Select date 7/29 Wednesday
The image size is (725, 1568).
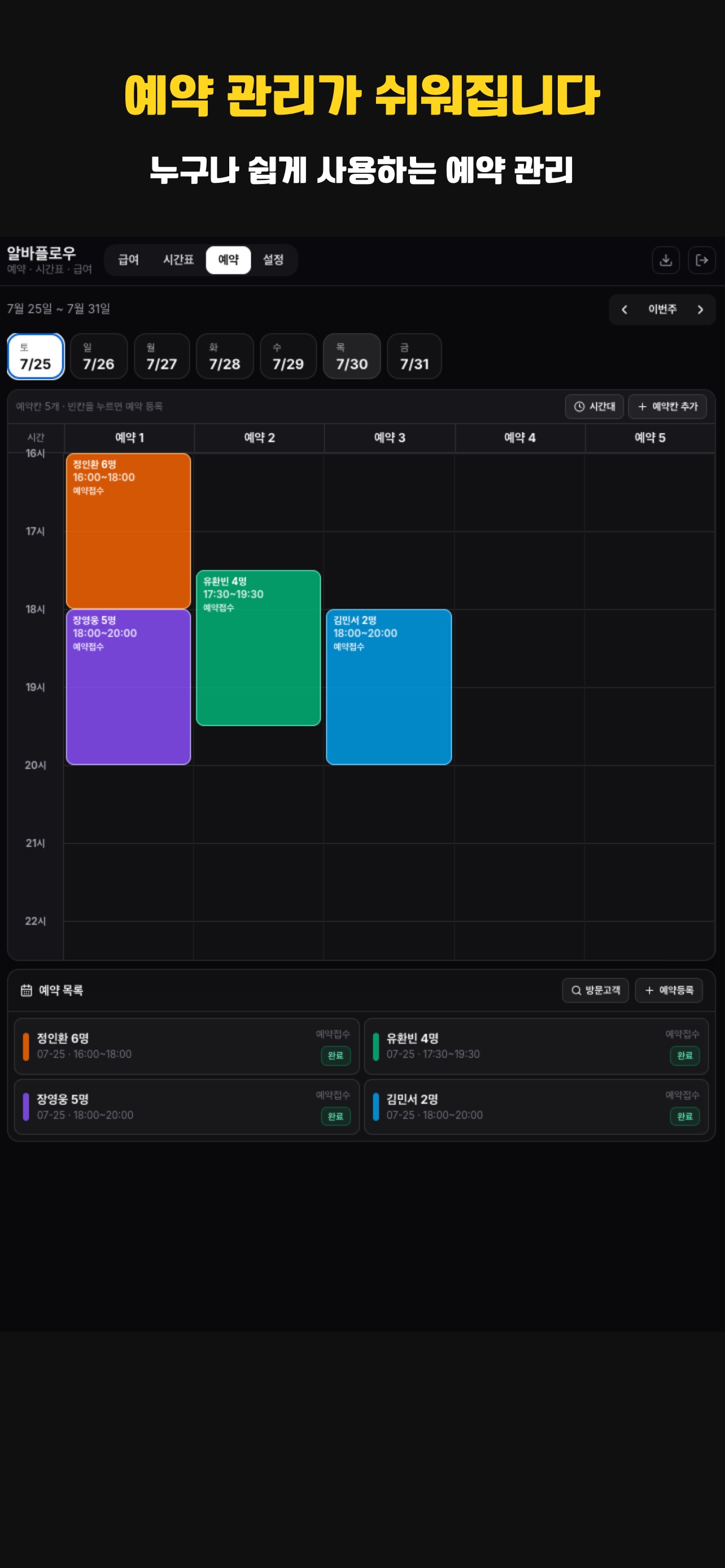288,356
